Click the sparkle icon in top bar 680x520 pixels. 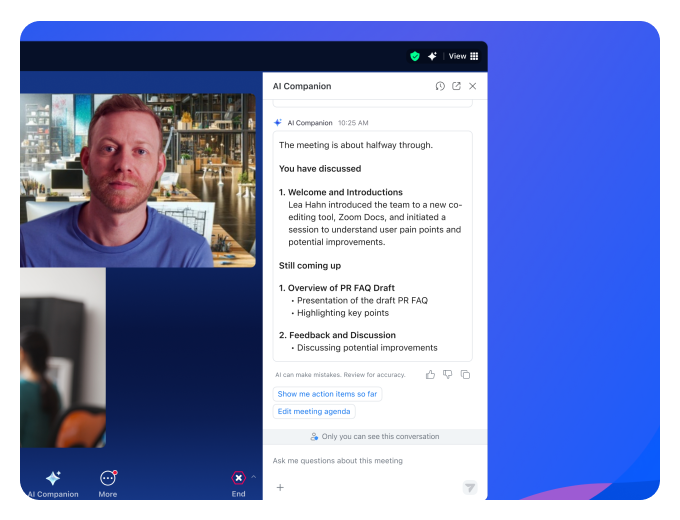click(432, 57)
